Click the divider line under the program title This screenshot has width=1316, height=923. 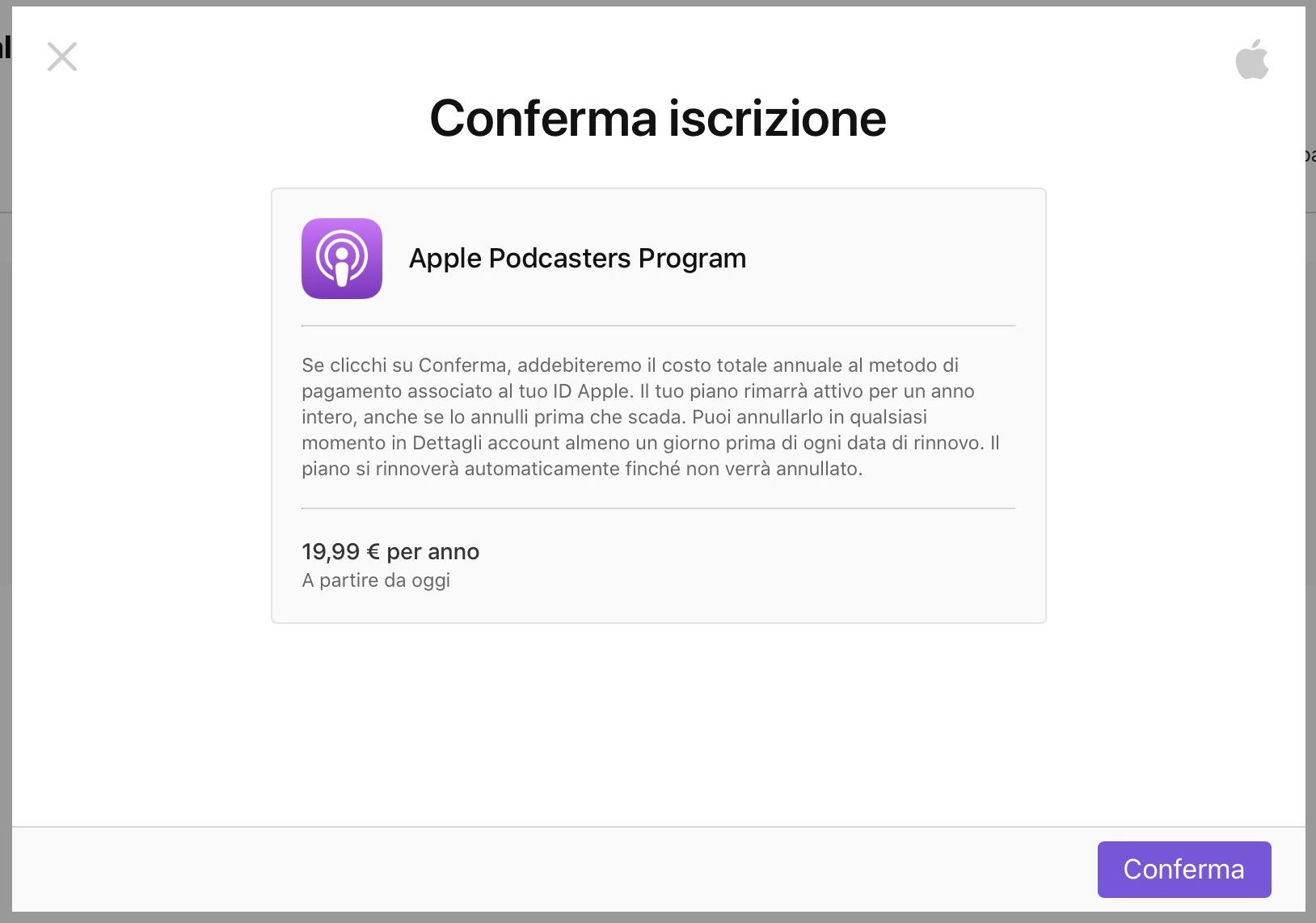tap(658, 326)
